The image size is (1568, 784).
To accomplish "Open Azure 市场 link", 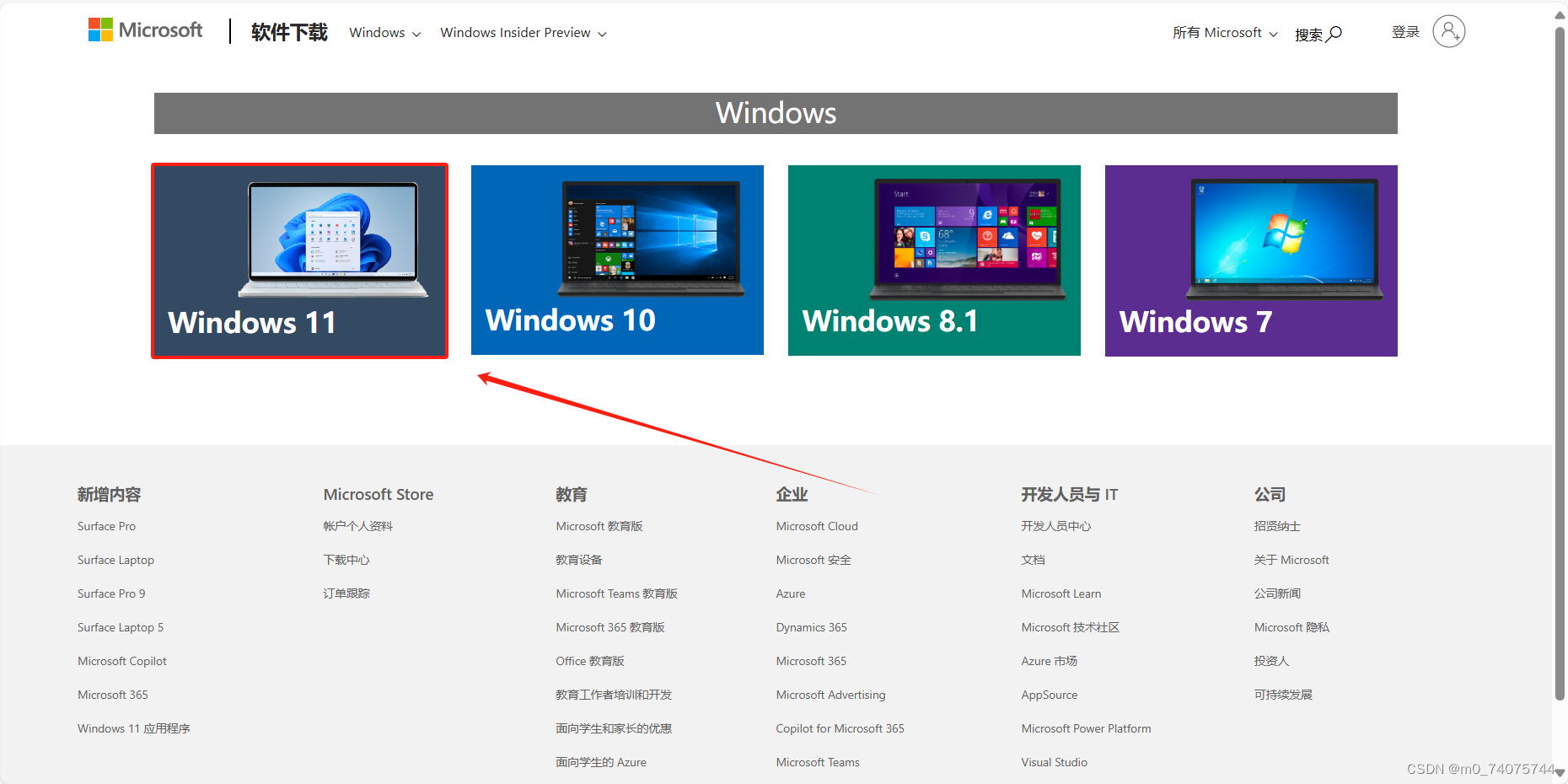I will (1050, 661).
